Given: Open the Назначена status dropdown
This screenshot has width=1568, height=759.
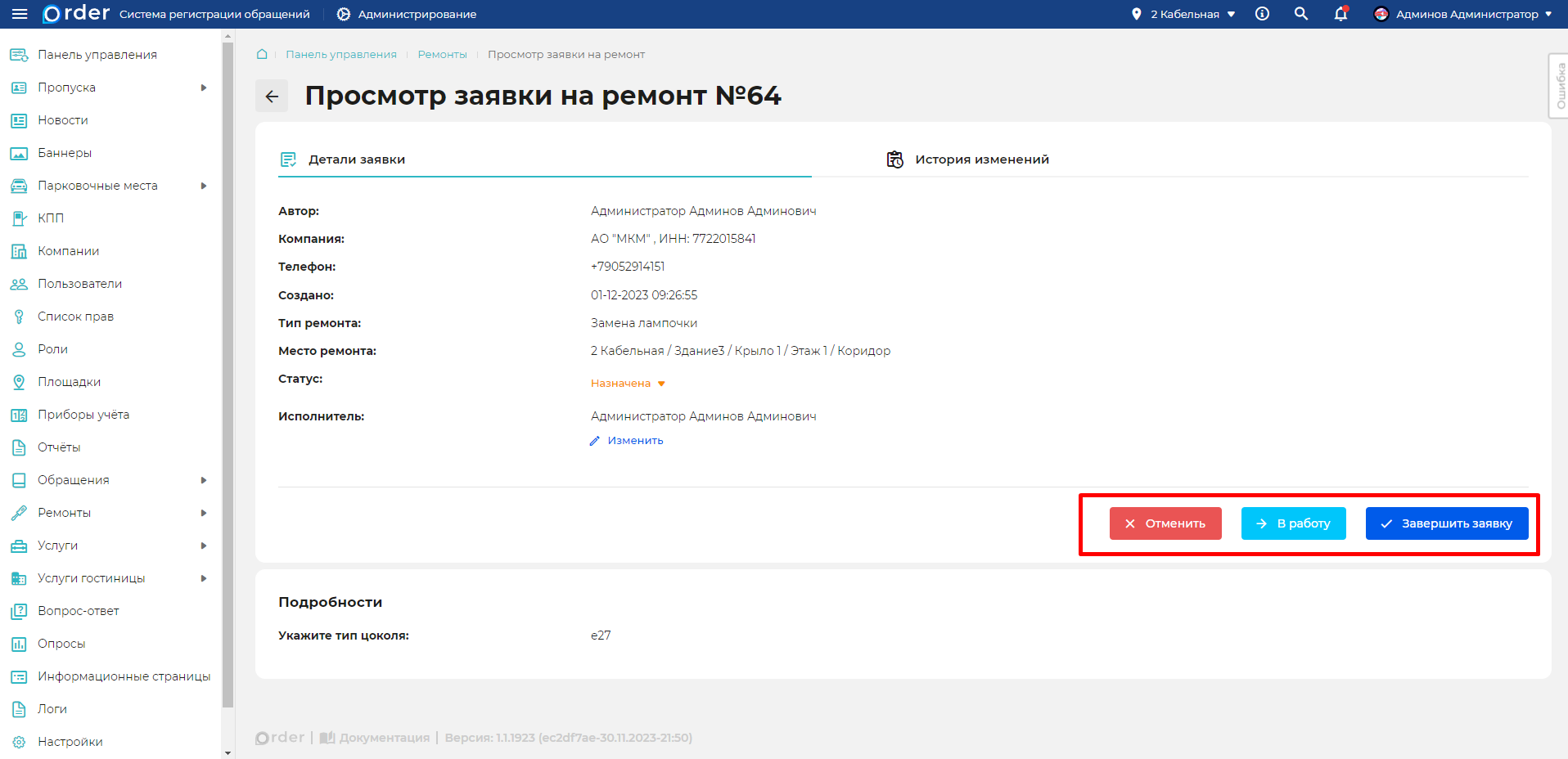Looking at the screenshot, I should point(627,383).
